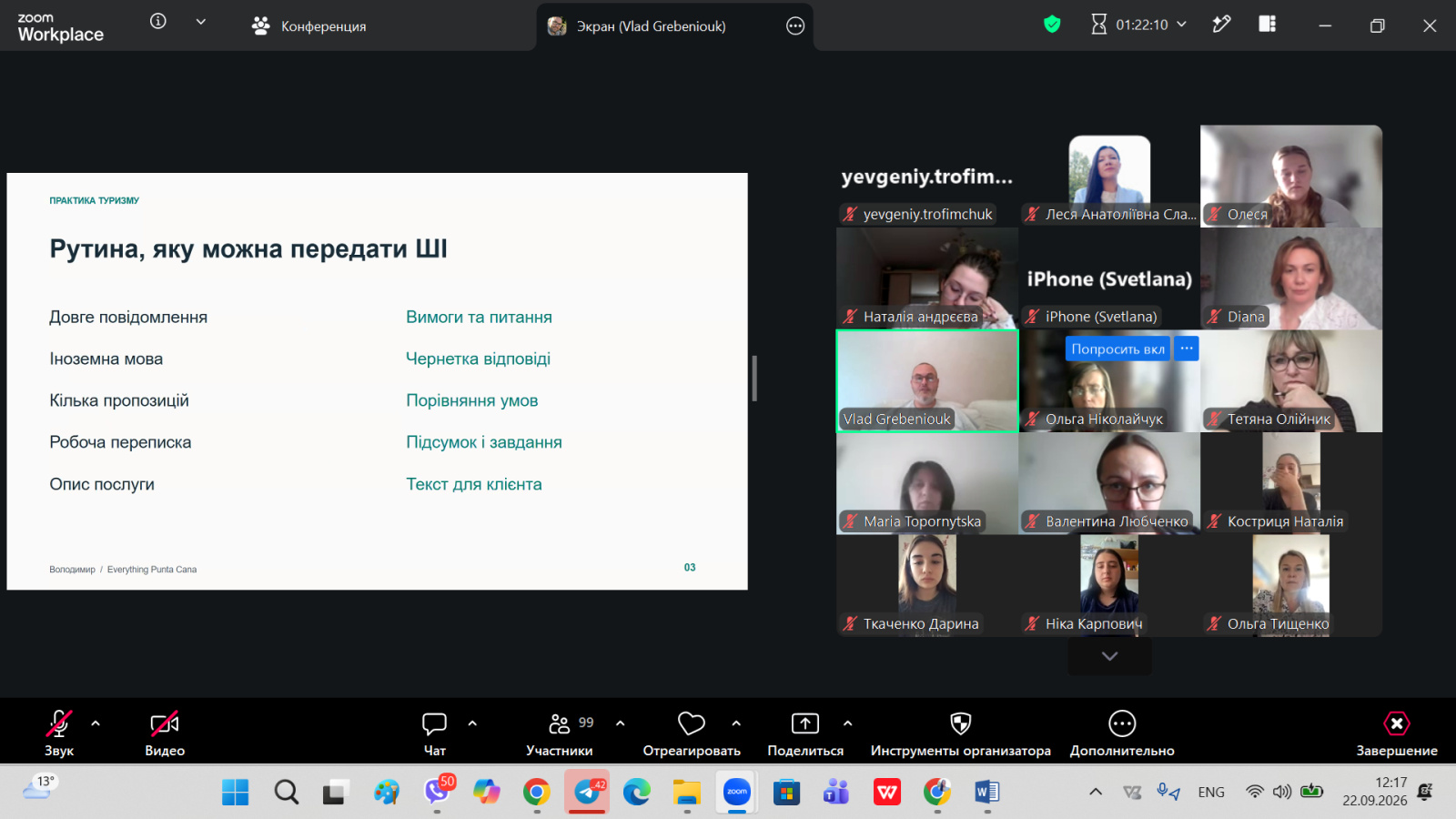
Task: Toggle camera with the Видео button
Action: coord(165,733)
